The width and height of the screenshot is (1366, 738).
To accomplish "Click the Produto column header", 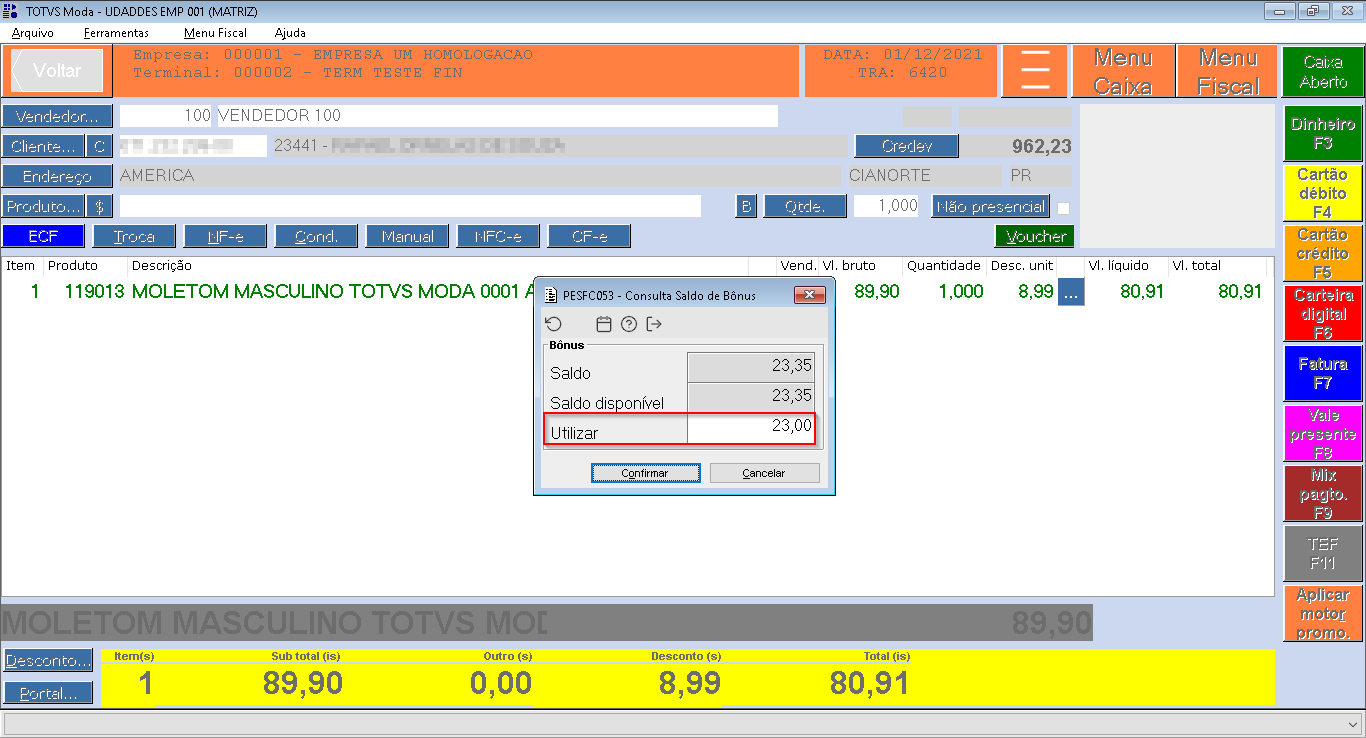I will (x=72, y=266).
